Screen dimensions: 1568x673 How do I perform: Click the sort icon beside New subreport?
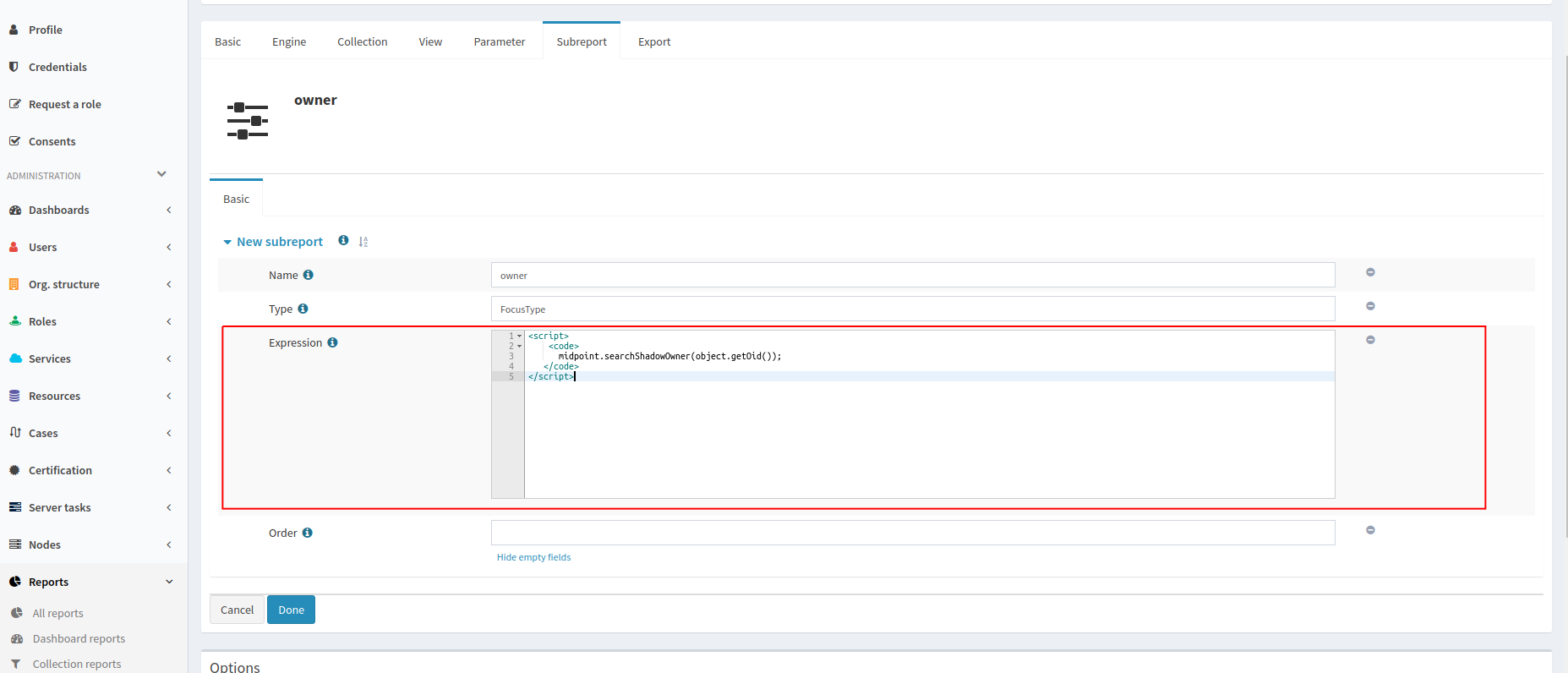pos(363,242)
